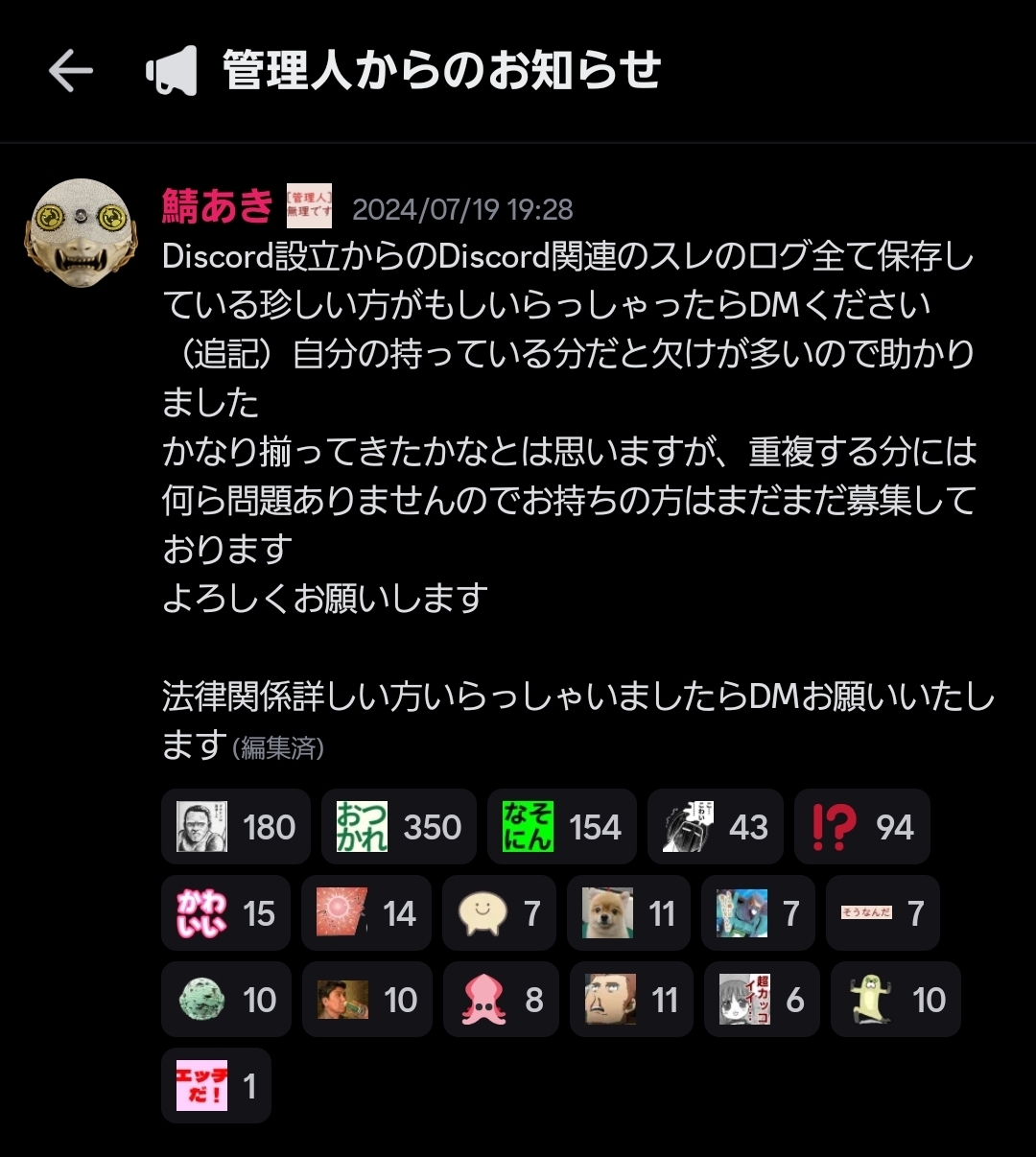Add the かわいい reaction with 15
Image resolution: width=1036 pixels, height=1157 pixels.
pos(225,913)
